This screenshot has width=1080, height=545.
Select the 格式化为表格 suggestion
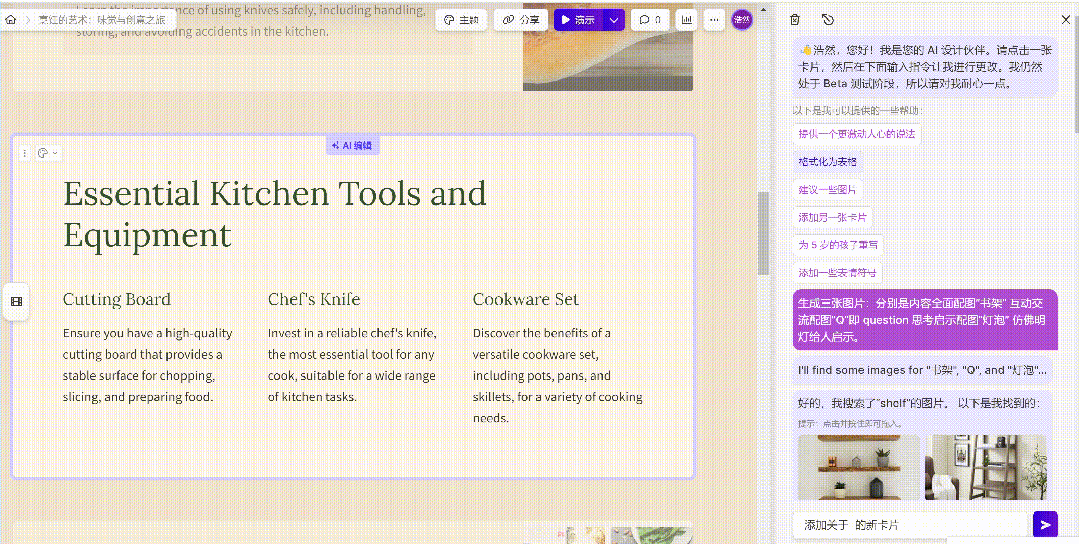826,161
